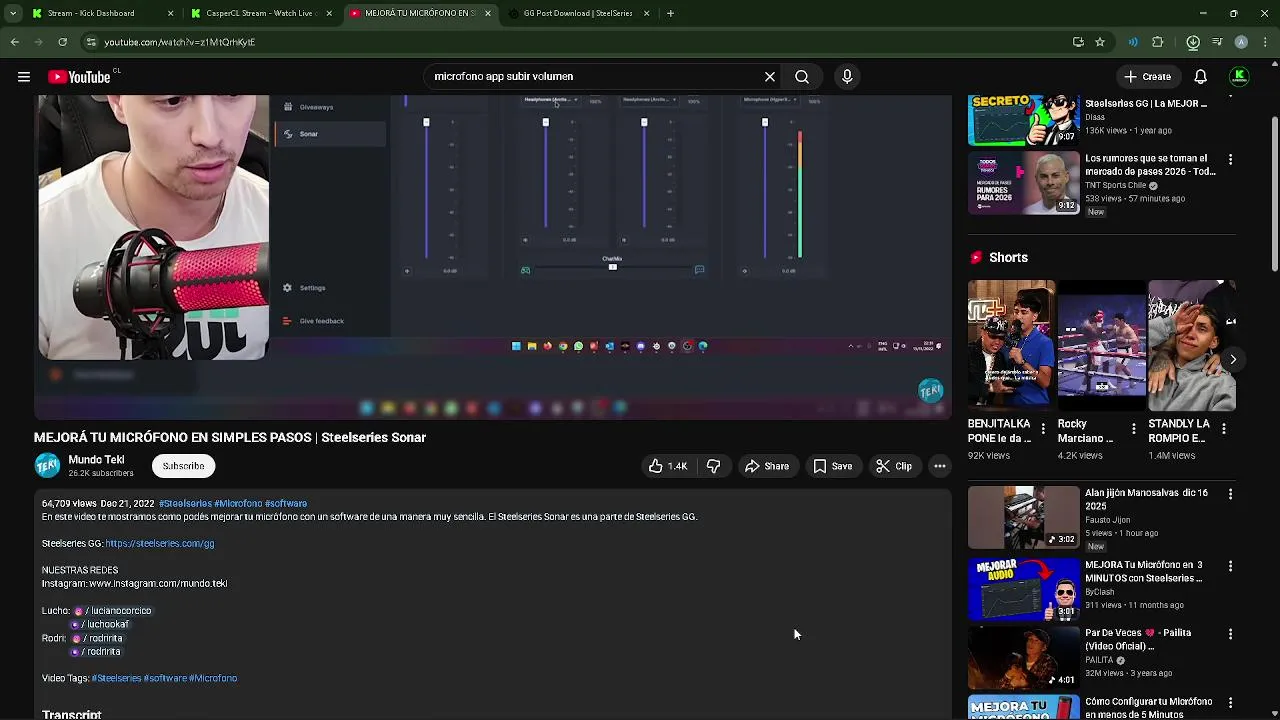Open browser downloads icon
This screenshot has height=720, width=1280.
pos(1193,42)
